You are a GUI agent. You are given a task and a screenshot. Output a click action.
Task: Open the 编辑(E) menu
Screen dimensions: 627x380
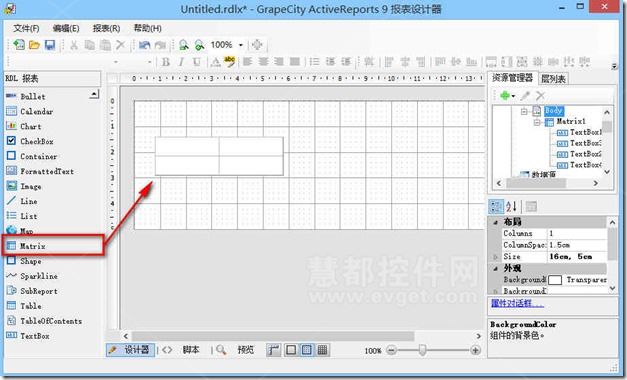[x=66, y=28]
